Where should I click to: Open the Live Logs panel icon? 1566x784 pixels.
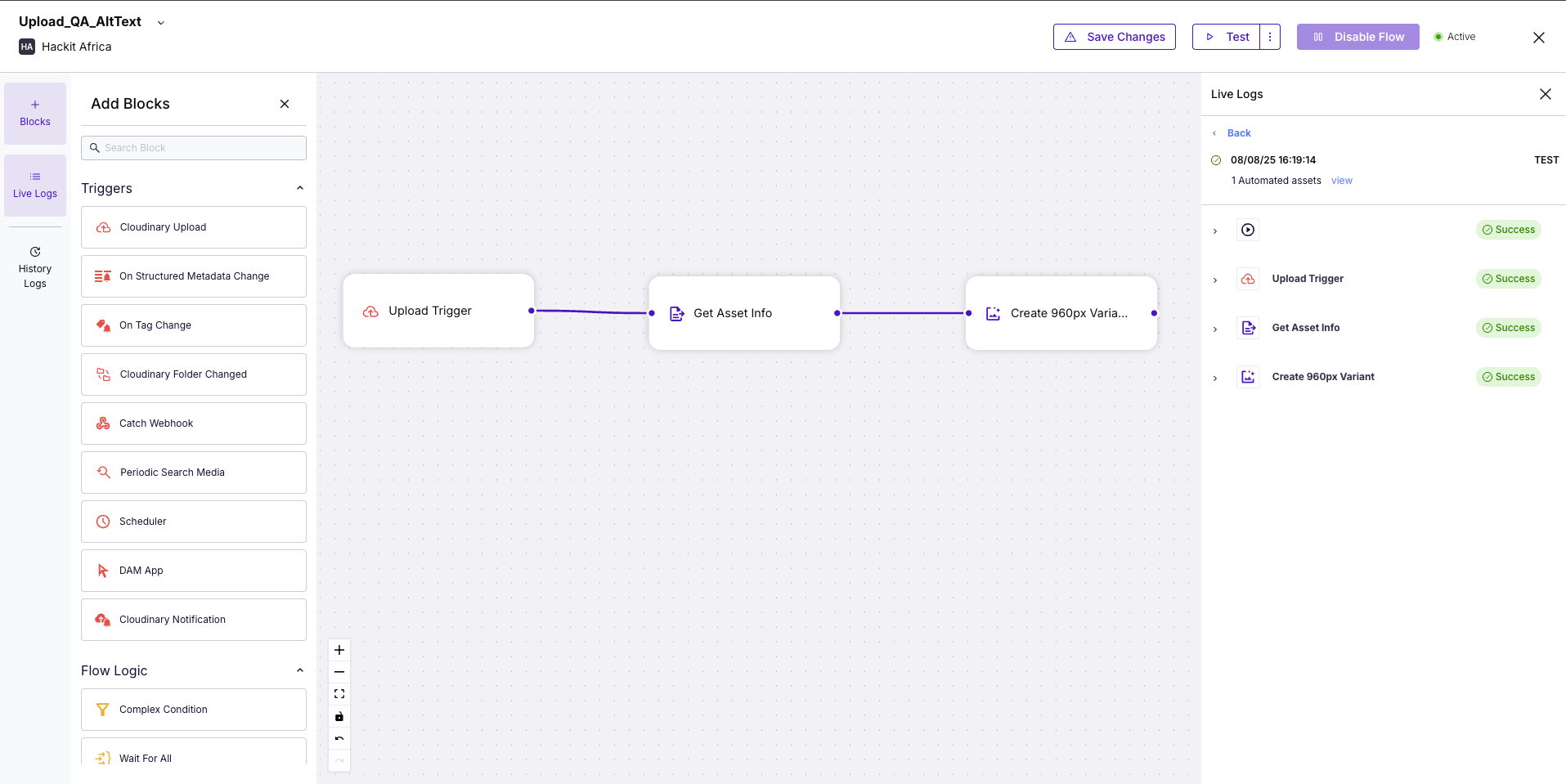click(x=34, y=185)
